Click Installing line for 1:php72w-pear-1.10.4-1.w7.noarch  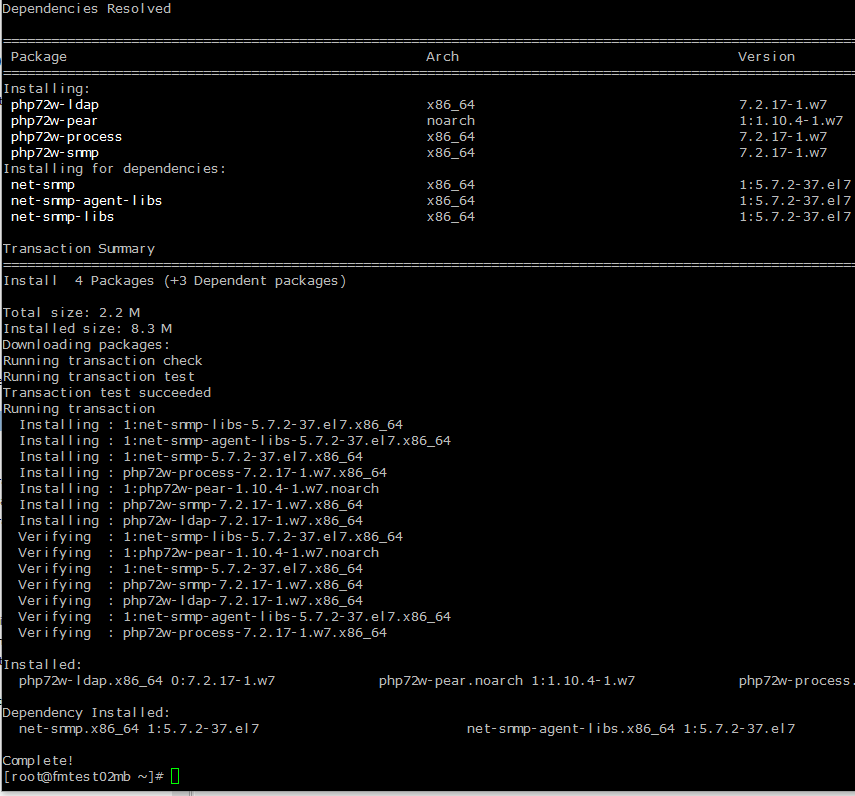pyautogui.click(x=199, y=489)
